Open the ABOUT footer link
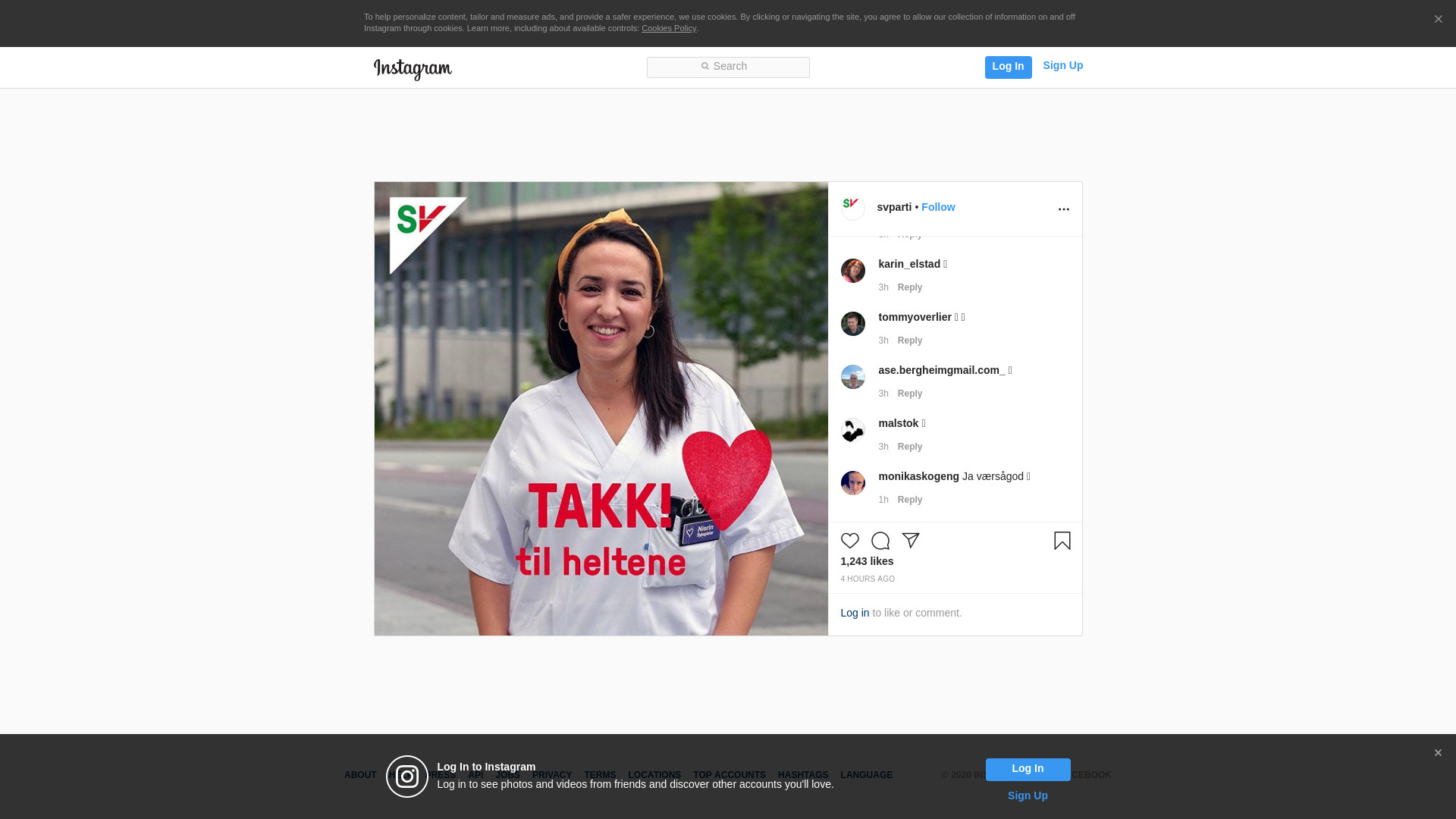1456x819 pixels. [x=360, y=775]
